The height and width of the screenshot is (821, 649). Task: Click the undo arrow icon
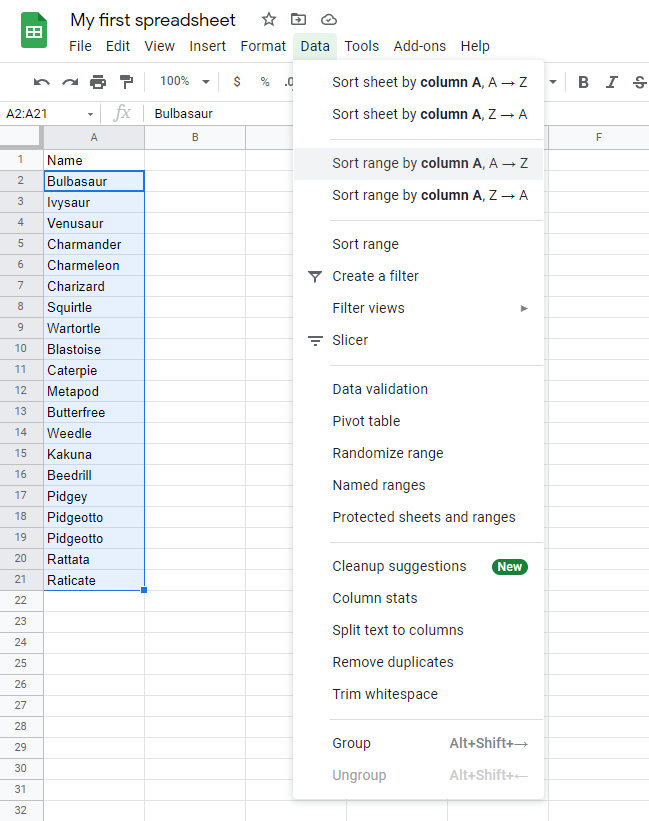[41, 82]
